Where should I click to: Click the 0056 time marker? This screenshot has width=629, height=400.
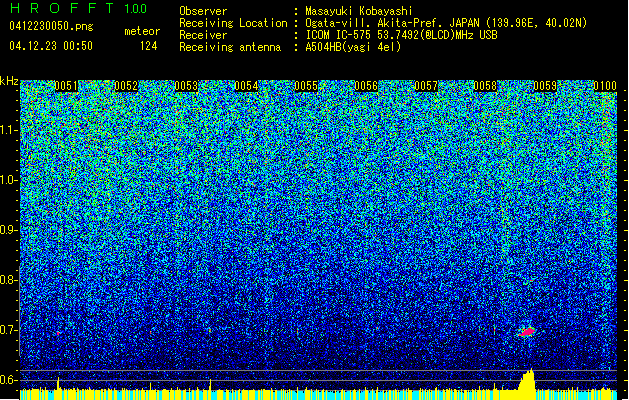366,86
